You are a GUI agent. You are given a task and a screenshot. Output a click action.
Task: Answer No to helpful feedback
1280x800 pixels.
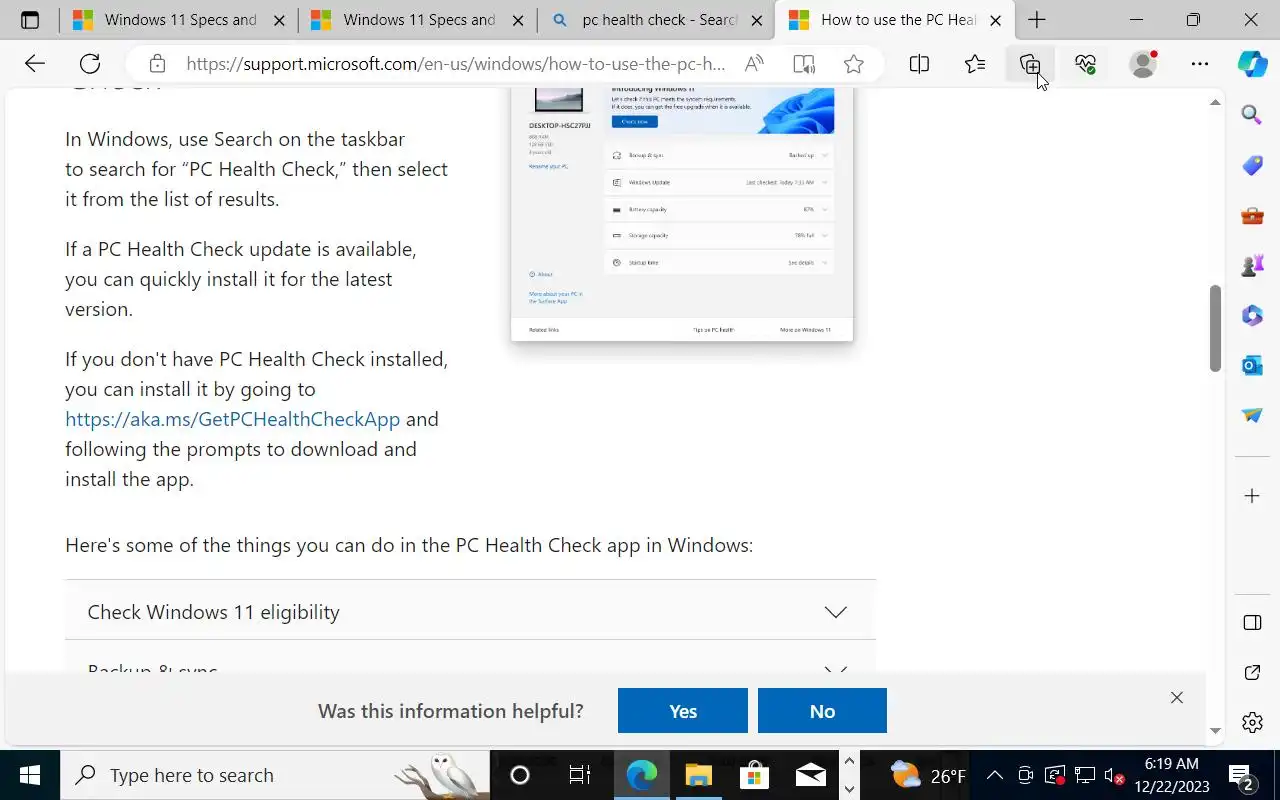tap(822, 711)
